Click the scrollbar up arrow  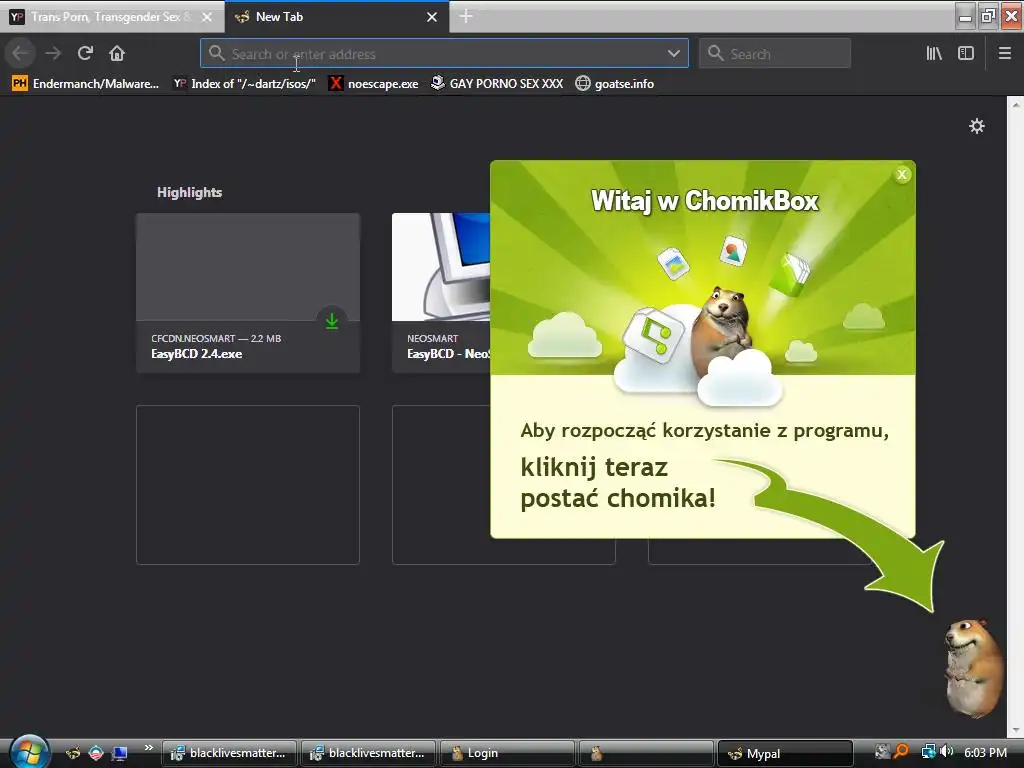tap(1016, 103)
